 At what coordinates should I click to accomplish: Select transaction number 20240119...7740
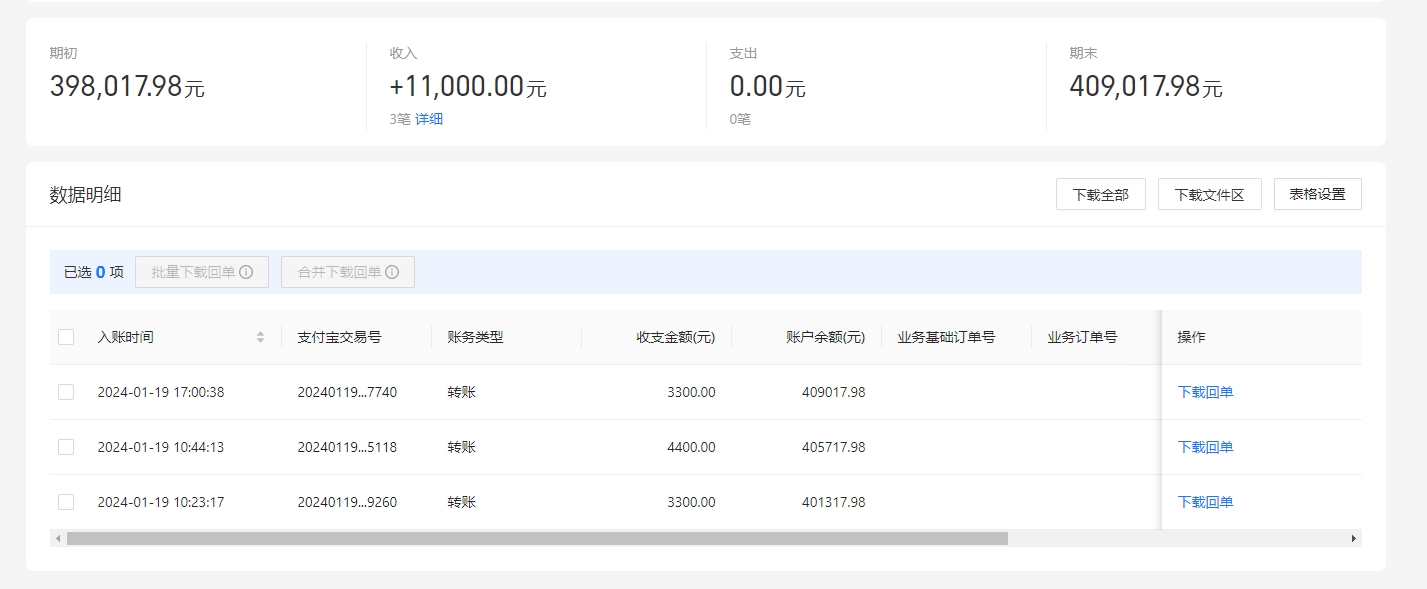[x=347, y=392]
